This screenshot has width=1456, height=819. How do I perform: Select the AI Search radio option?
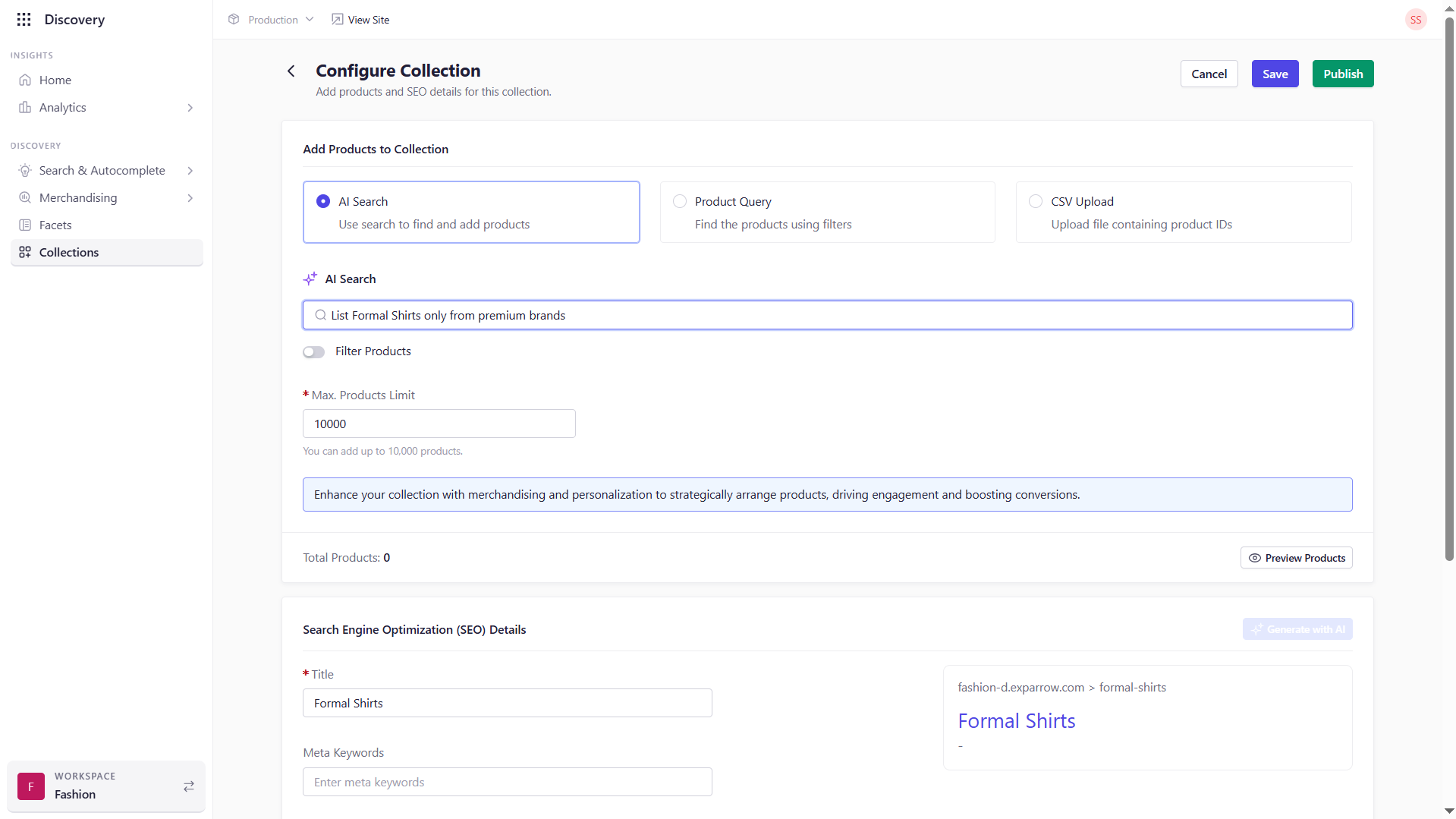[x=323, y=201]
